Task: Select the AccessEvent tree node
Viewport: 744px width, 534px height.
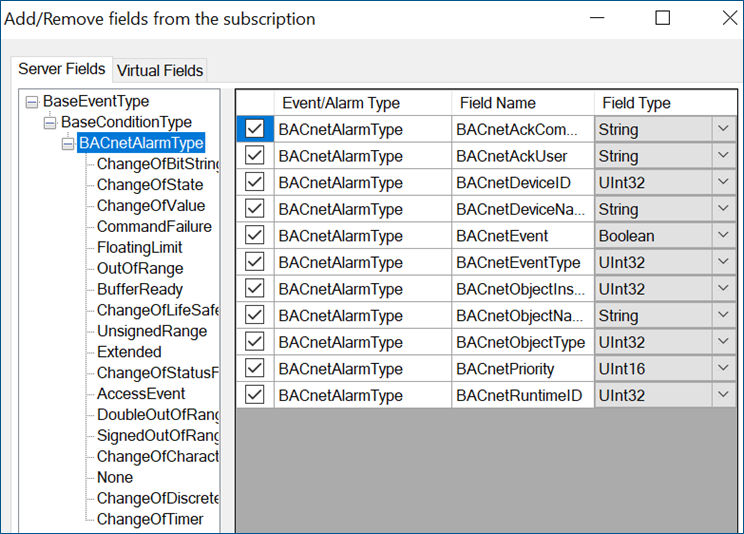Action: click(x=141, y=393)
